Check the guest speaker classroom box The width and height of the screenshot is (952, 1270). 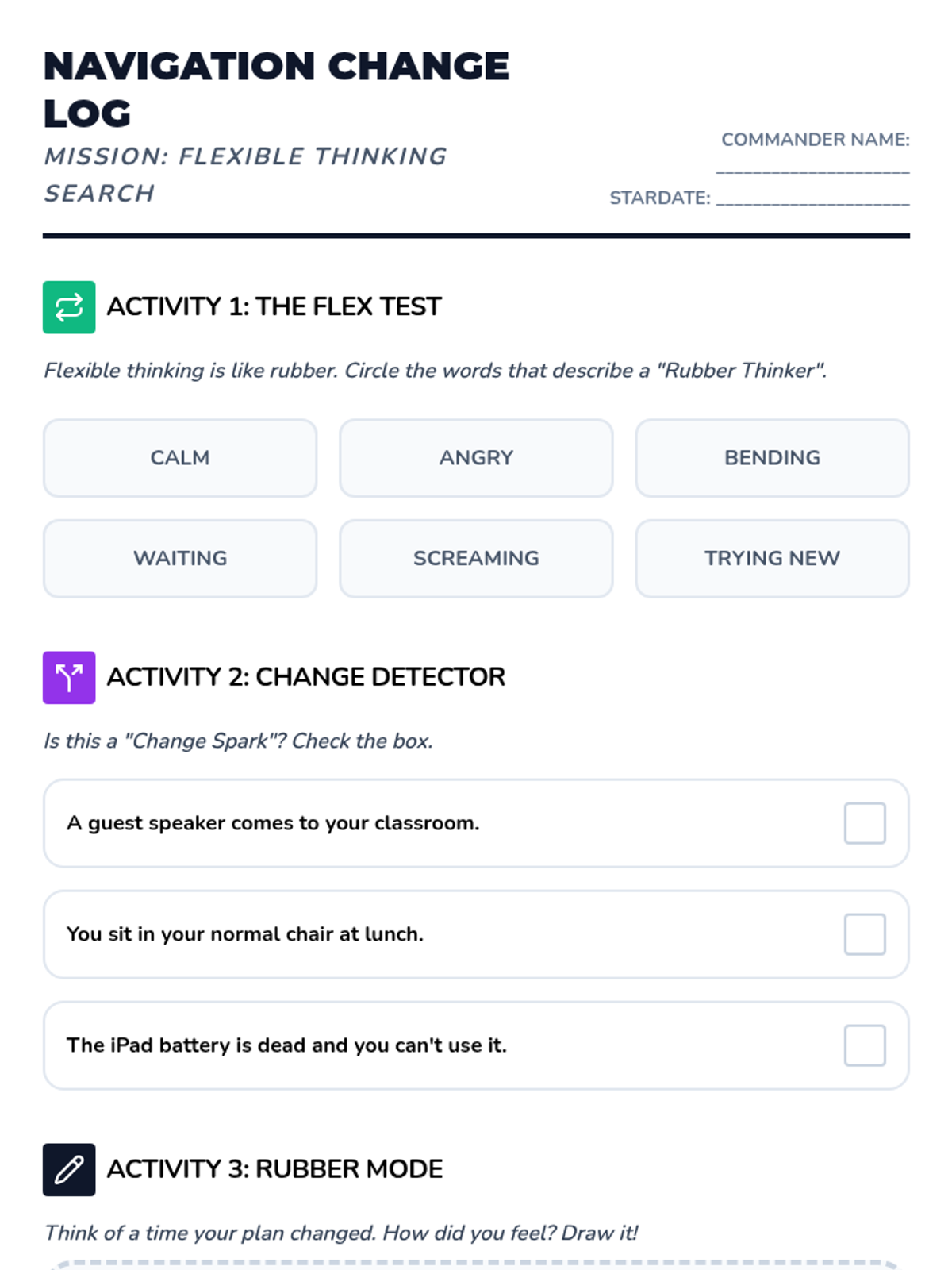coord(865,823)
